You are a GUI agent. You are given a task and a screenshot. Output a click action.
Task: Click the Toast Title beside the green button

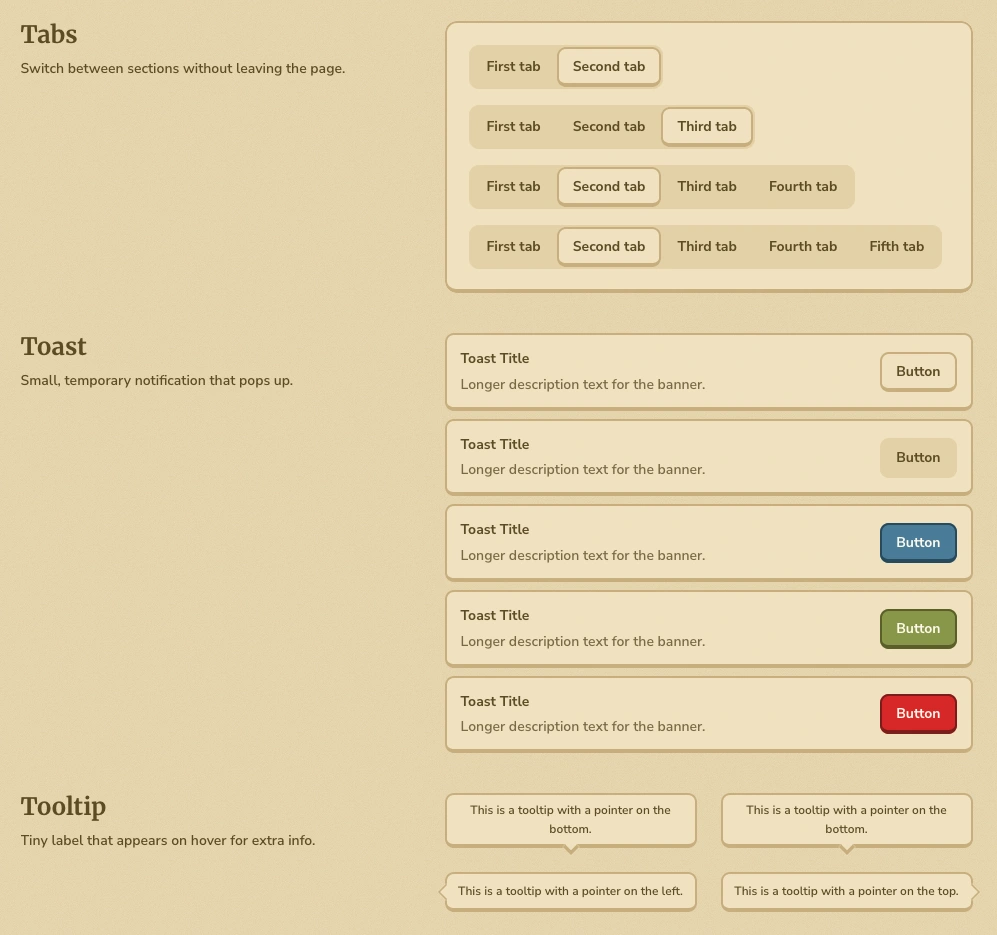[x=495, y=616]
